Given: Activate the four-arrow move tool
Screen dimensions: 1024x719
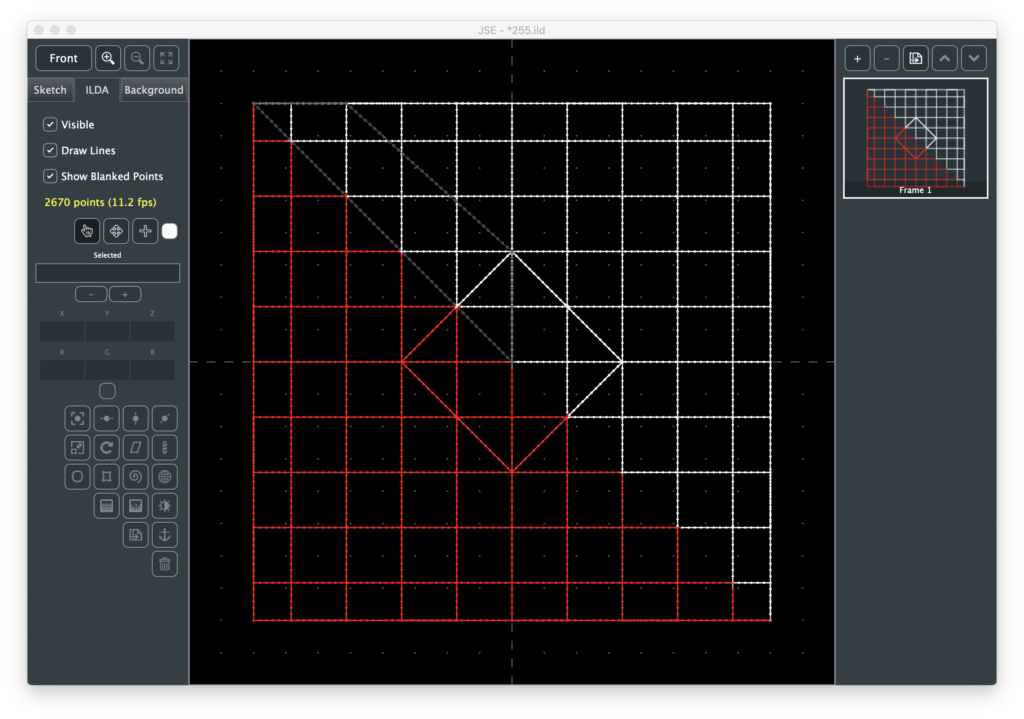Looking at the screenshot, I should pyautogui.click(x=116, y=231).
